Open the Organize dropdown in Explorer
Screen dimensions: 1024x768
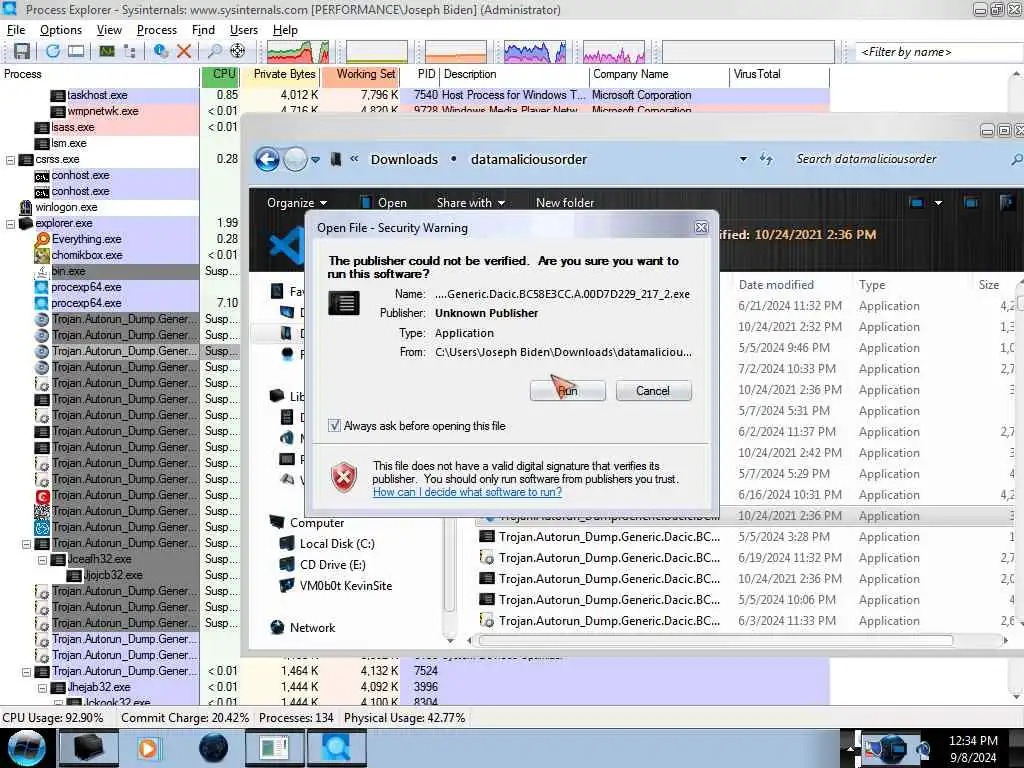click(x=297, y=203)
